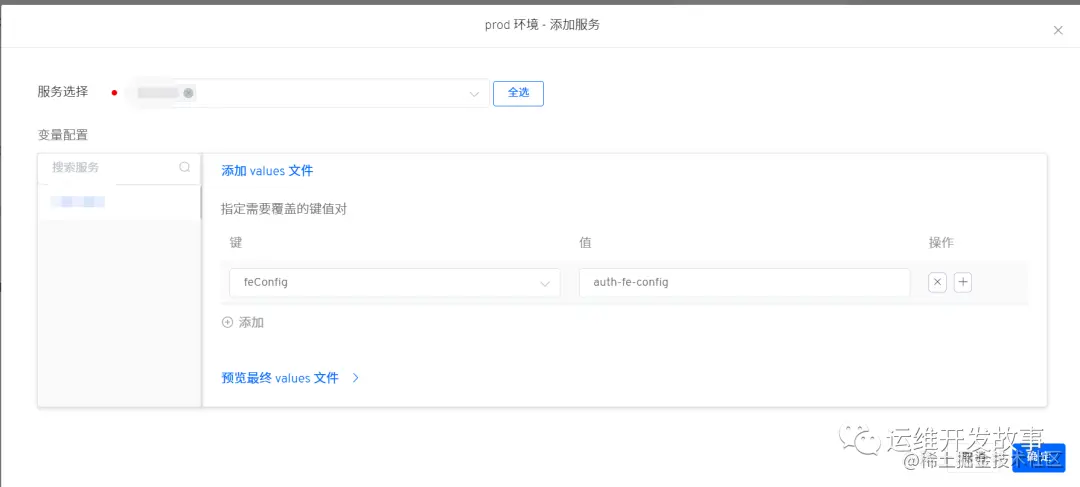
Task: Open the feConfig key dropdown
Action: 395,282
